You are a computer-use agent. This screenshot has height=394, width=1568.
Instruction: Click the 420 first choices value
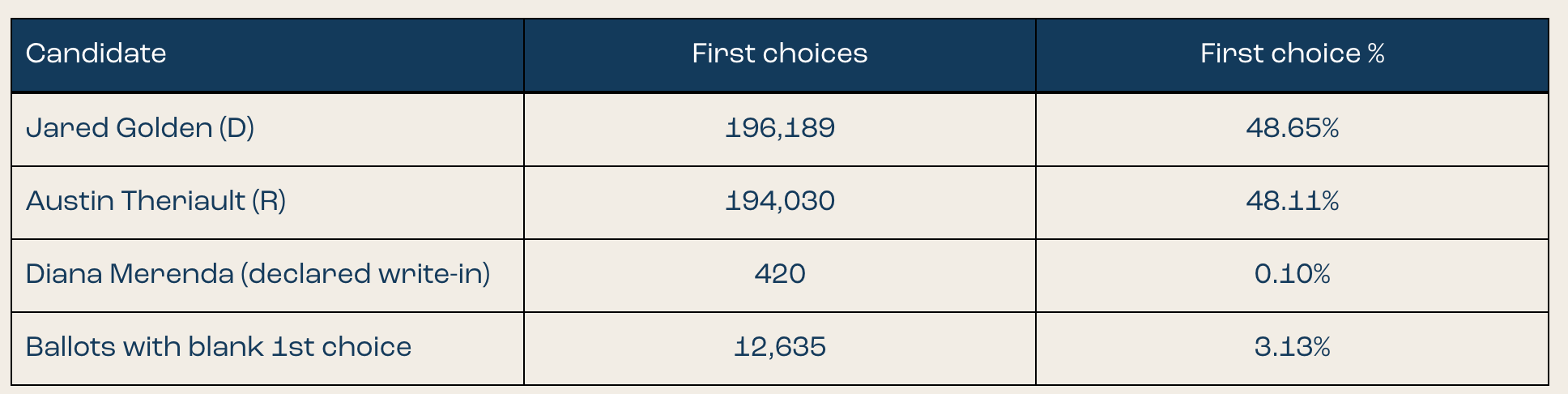(780, 276)
